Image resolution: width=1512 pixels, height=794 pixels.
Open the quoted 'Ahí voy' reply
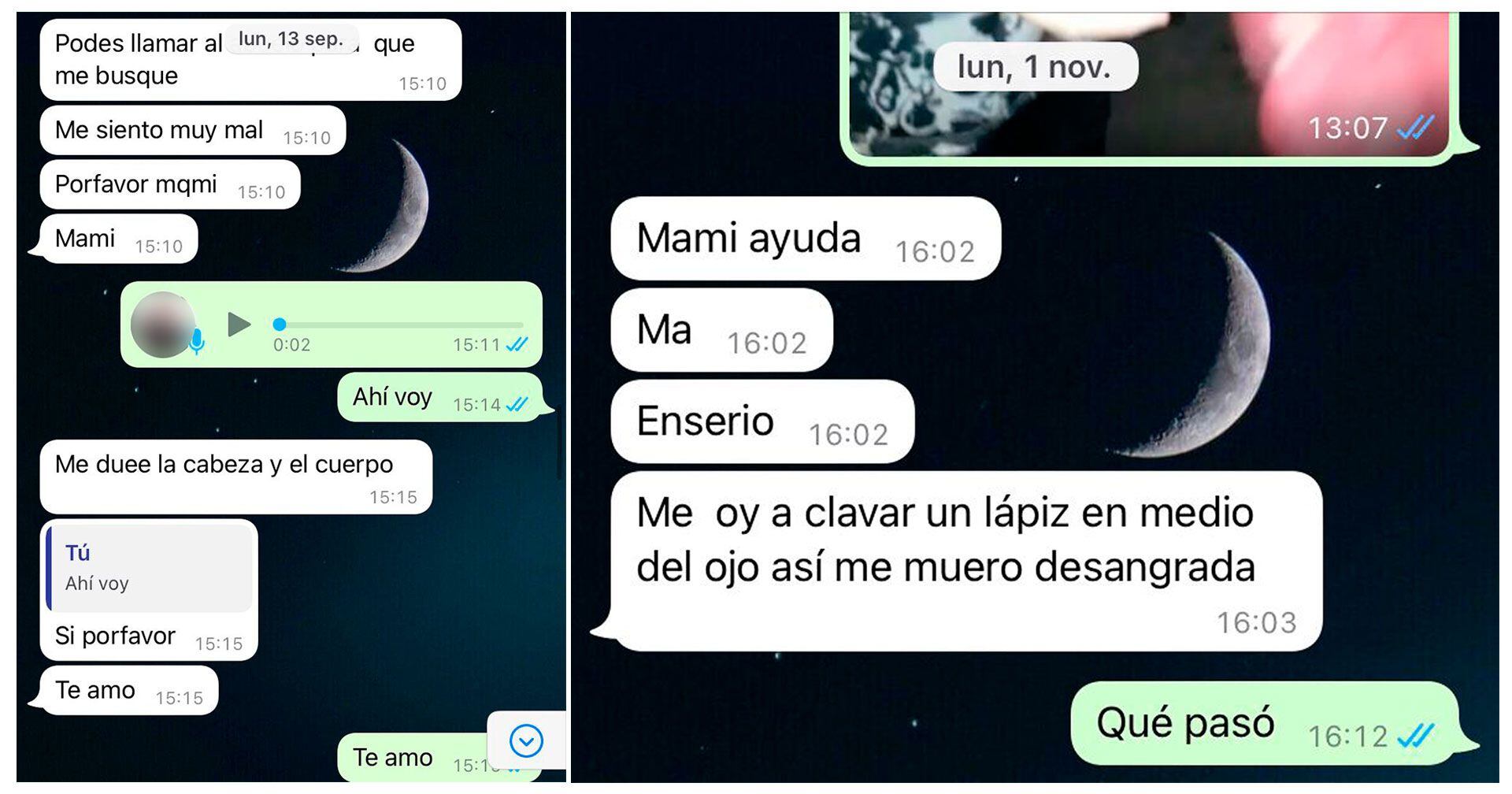150,568
